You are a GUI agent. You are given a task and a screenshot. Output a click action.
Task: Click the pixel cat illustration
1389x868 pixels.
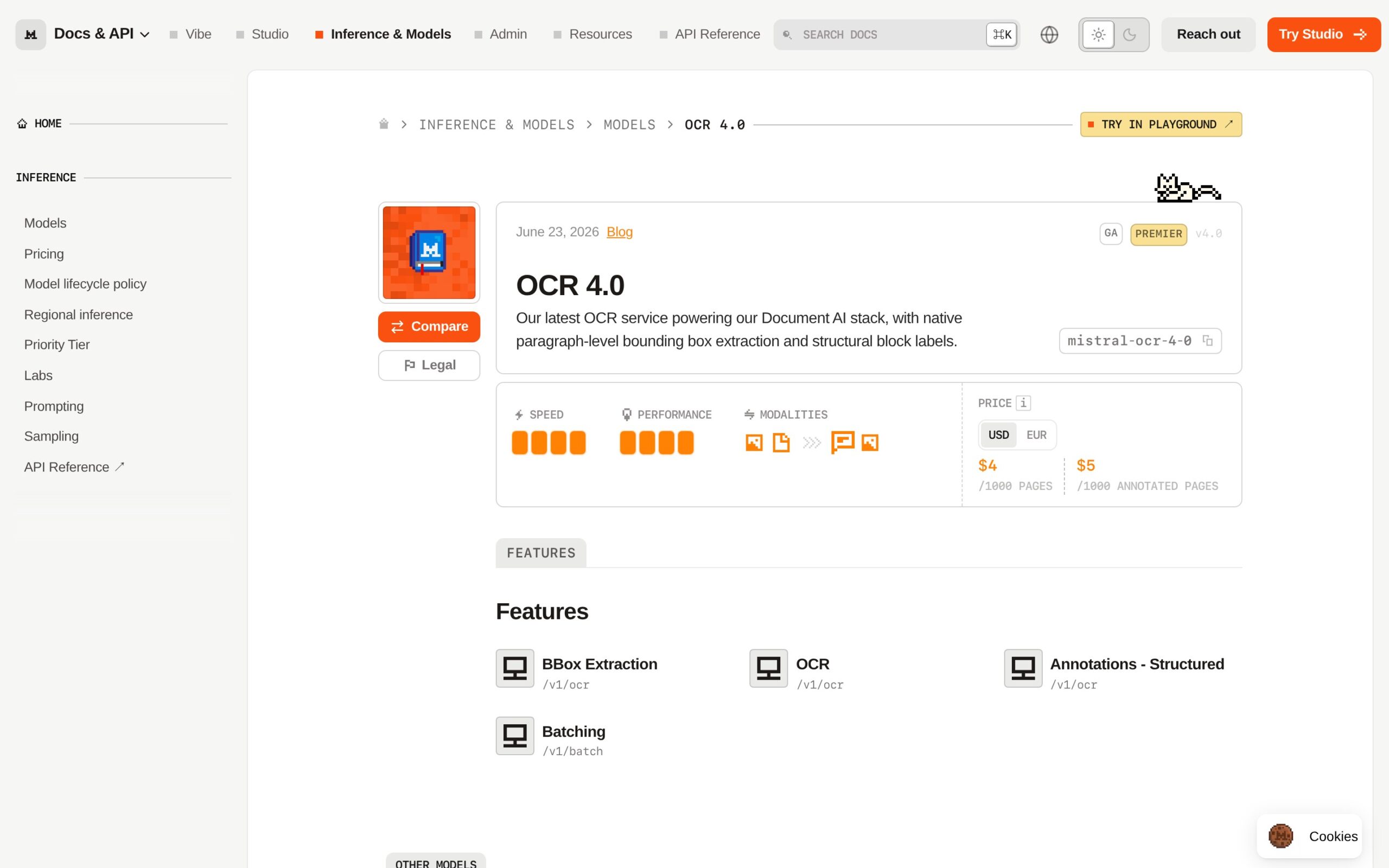click(x=1188, y=188)
